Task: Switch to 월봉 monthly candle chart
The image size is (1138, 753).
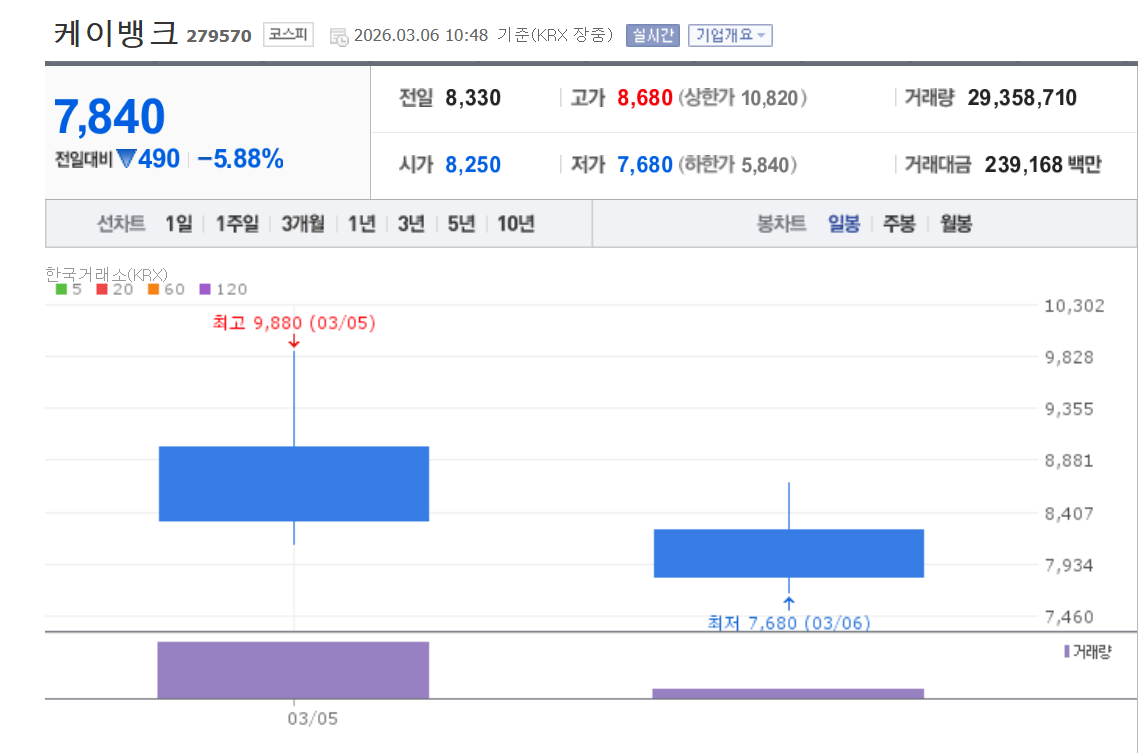Action: click(956, 223)
